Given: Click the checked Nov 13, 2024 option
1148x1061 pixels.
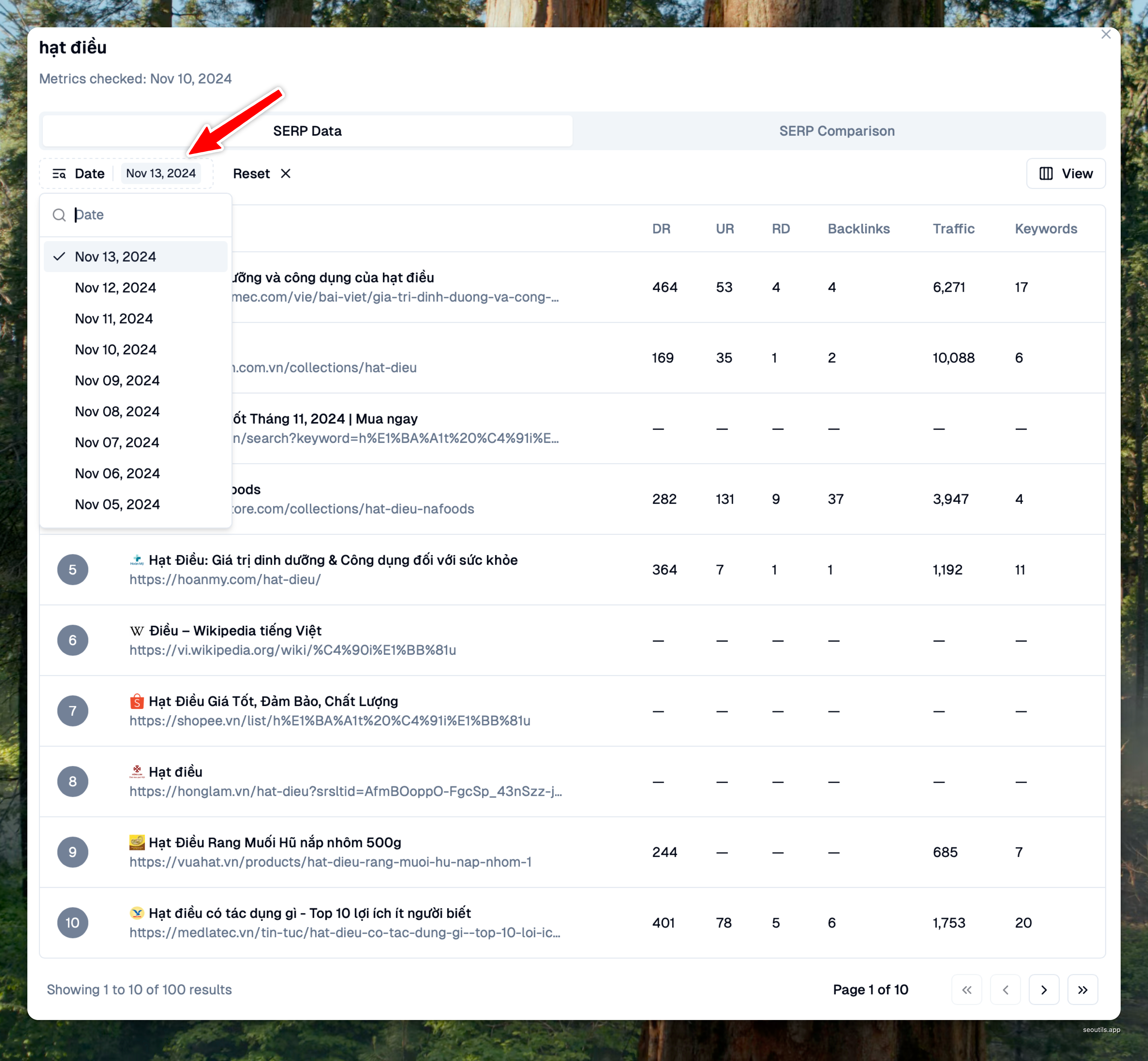Looking at the screenshot, I should (x=115, y=257).
